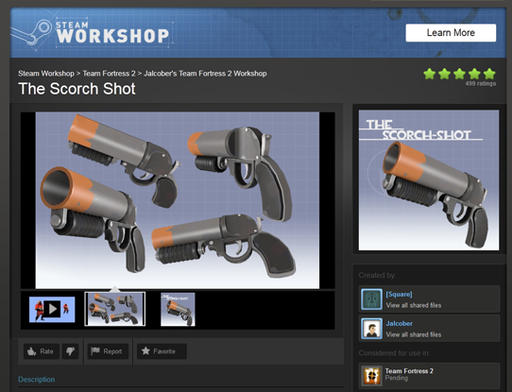Viewport: 512px width, 392px height.
Task: Select the four-gun views thumbnail
Action: tap(115, 309)
